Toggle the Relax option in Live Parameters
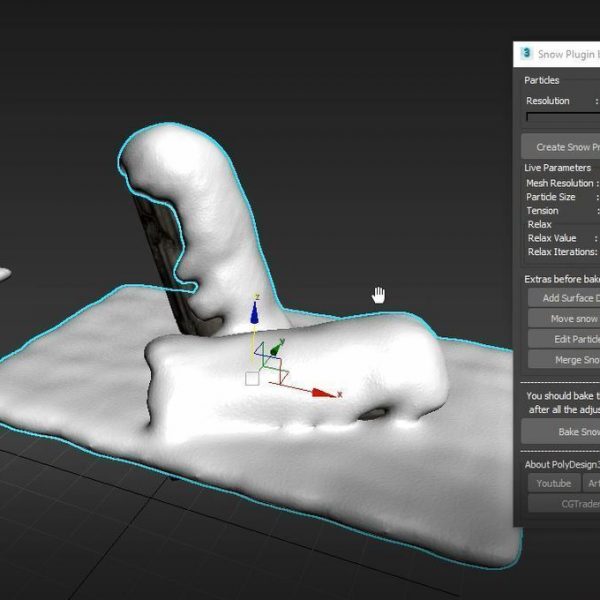 coord(539,225)
